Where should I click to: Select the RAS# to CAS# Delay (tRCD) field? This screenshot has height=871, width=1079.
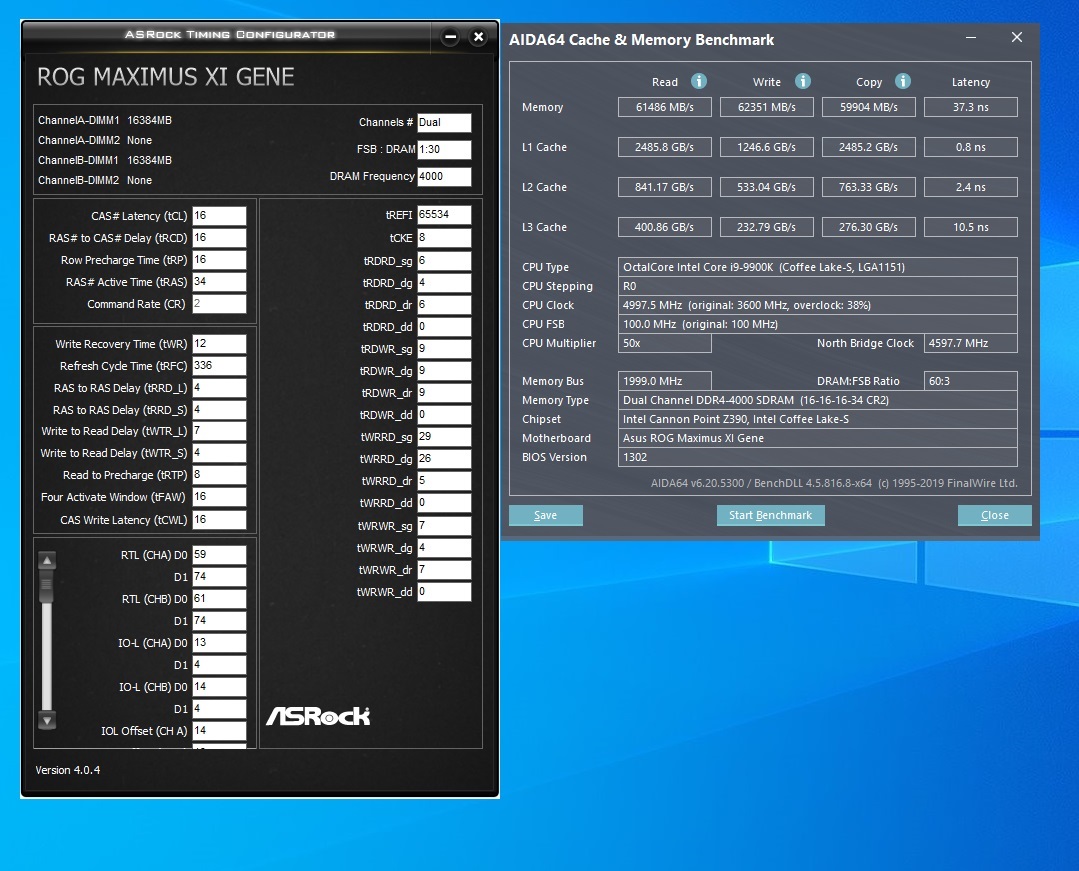[219, 238]
